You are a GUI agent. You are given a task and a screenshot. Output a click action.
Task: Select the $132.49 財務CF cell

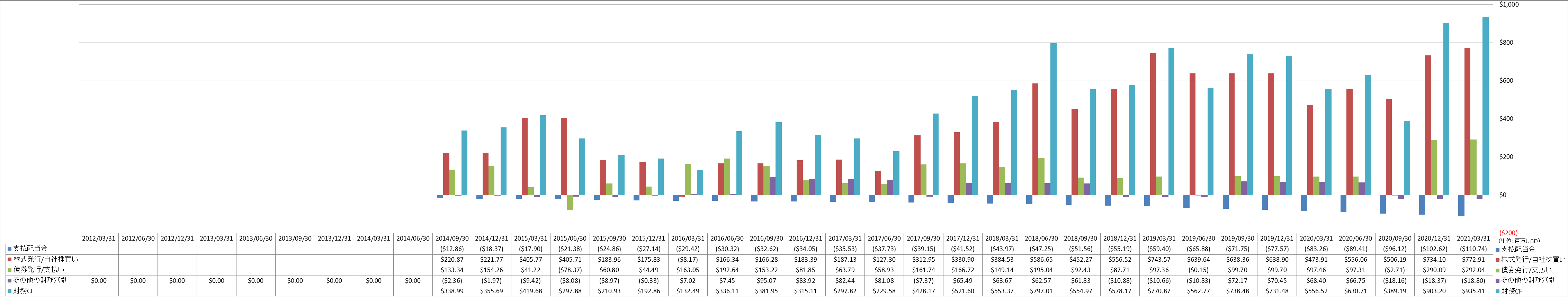click(x=688, y=291)
